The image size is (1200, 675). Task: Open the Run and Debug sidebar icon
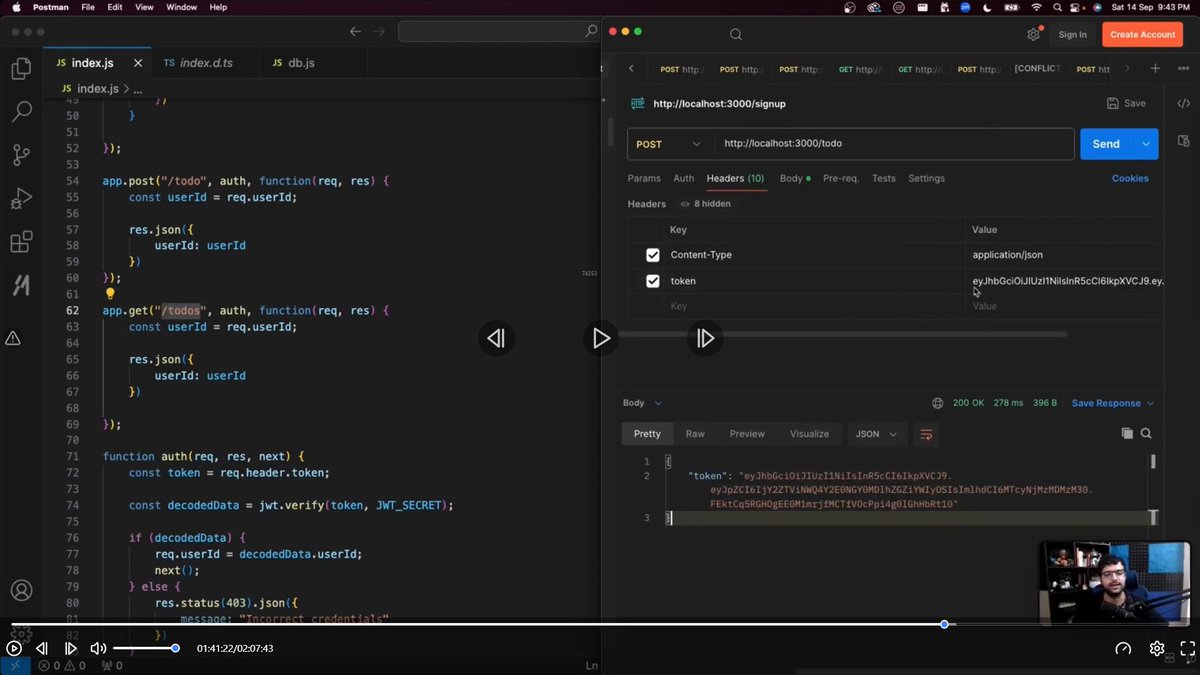[x=21, y=199]
